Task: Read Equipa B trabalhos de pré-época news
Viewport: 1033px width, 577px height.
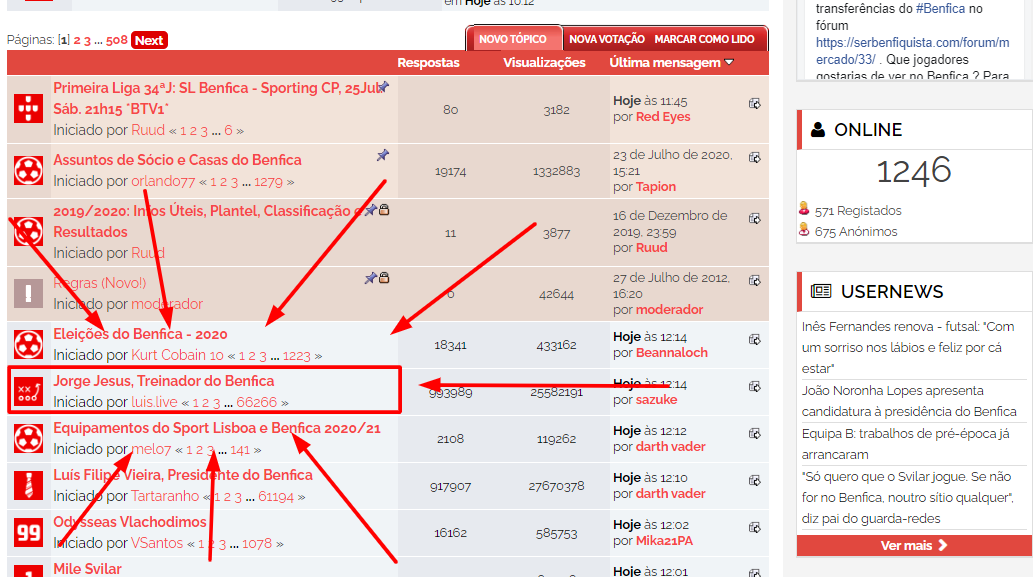Action: tap(906, 444)
